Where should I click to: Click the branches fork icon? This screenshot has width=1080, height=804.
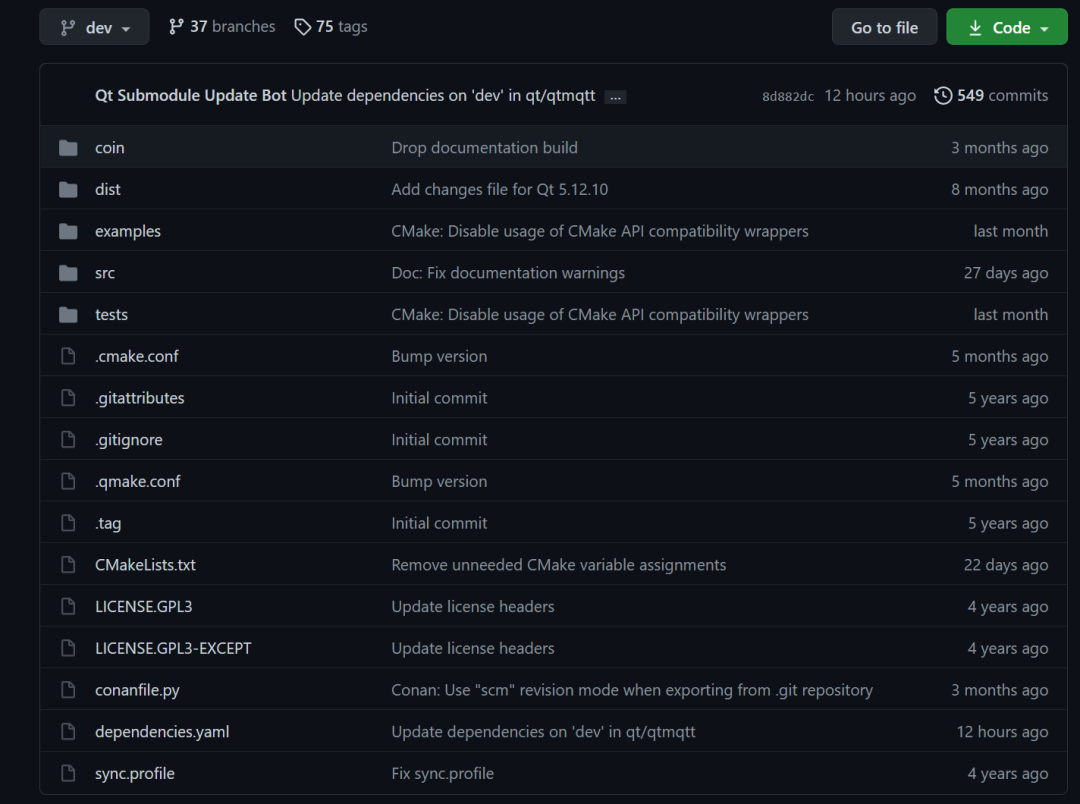coord(177,27)
